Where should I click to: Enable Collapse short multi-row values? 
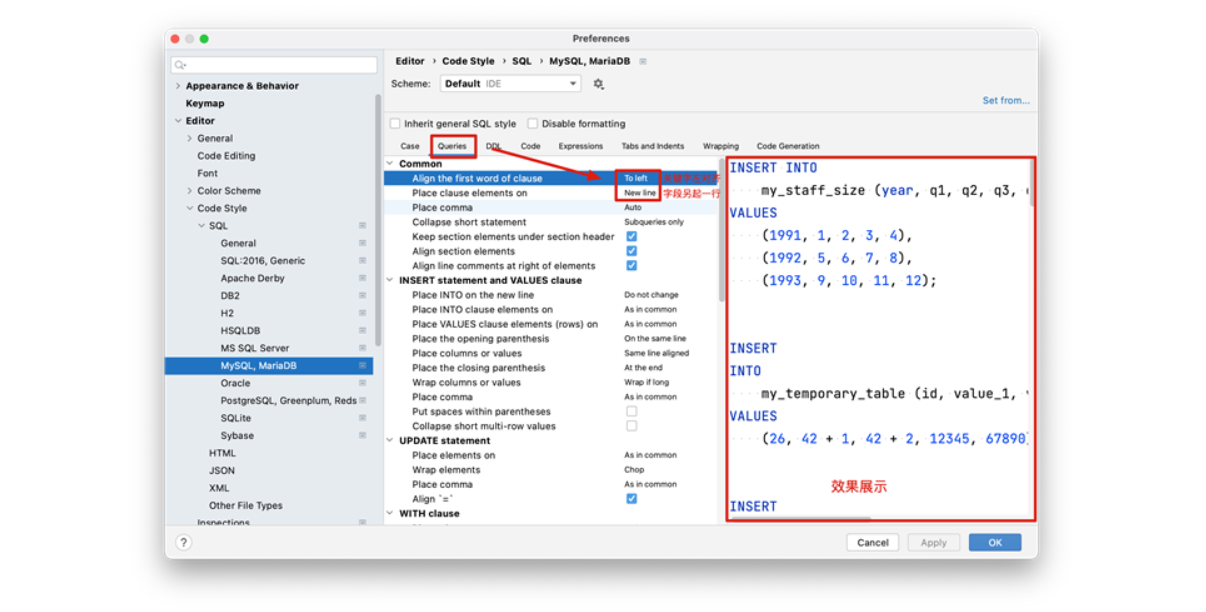(632, 426)
